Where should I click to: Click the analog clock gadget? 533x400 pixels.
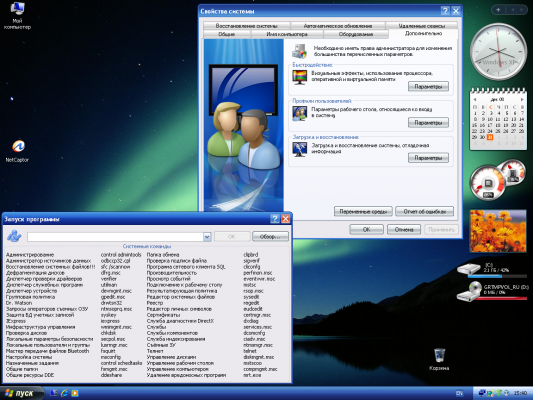click(x=498, y=52)
